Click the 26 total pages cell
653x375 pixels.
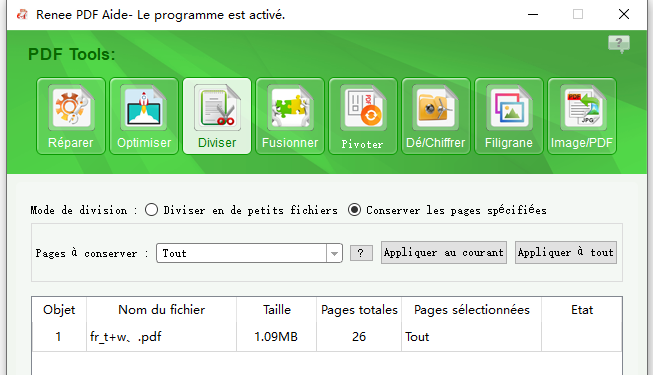tap(359, 337)
